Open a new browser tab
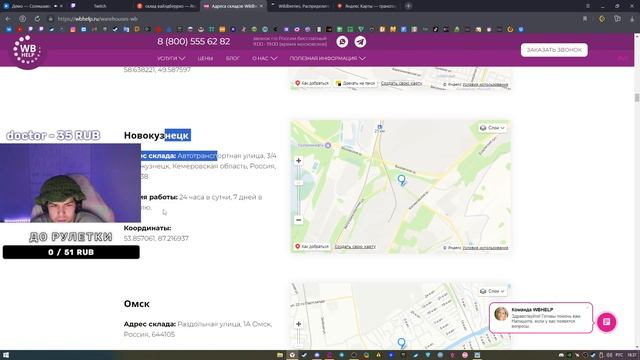Image resolution: width=640 pixels, height=360 pixels. coord(408,6)
